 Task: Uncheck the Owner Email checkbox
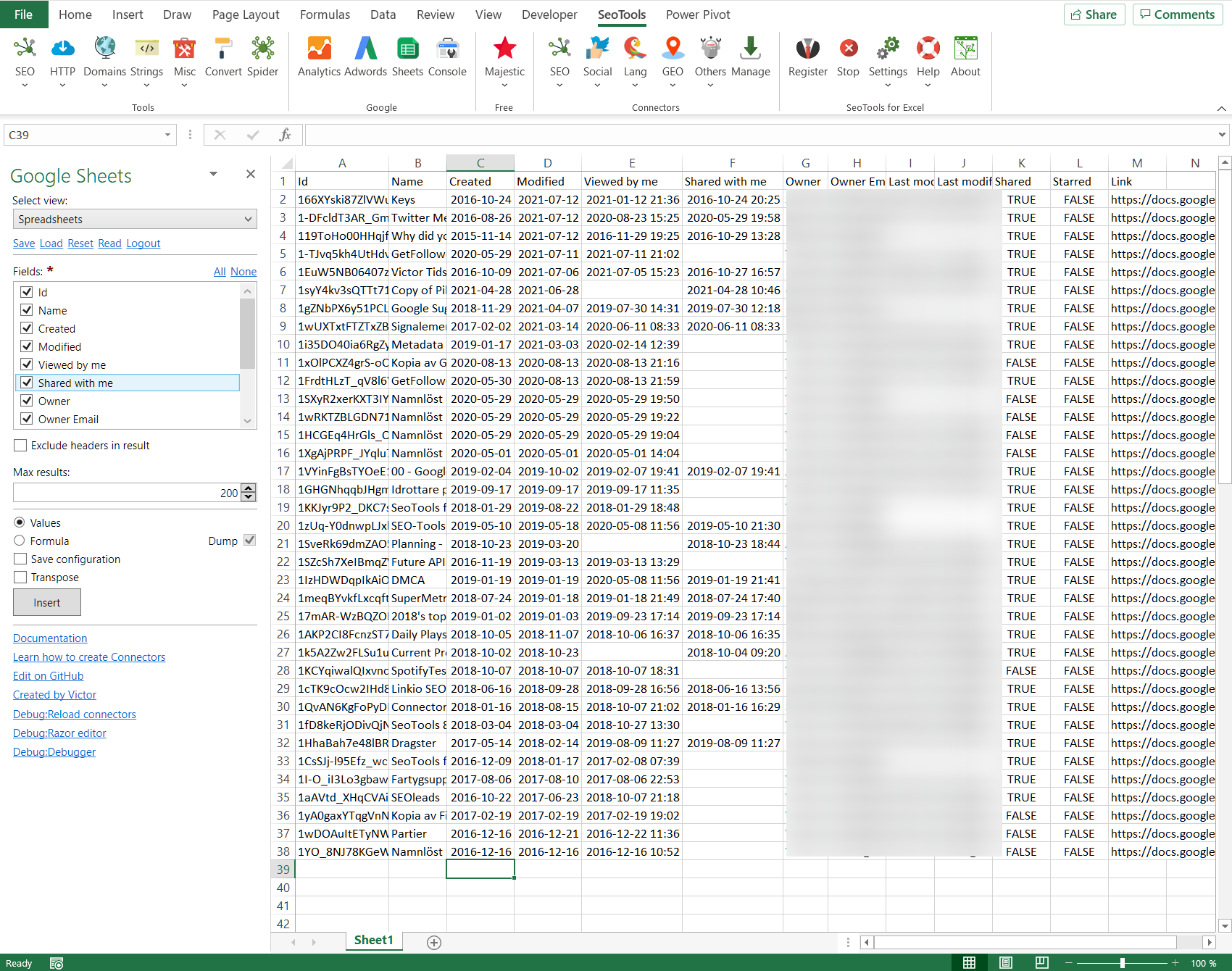(x=27, y=419)
